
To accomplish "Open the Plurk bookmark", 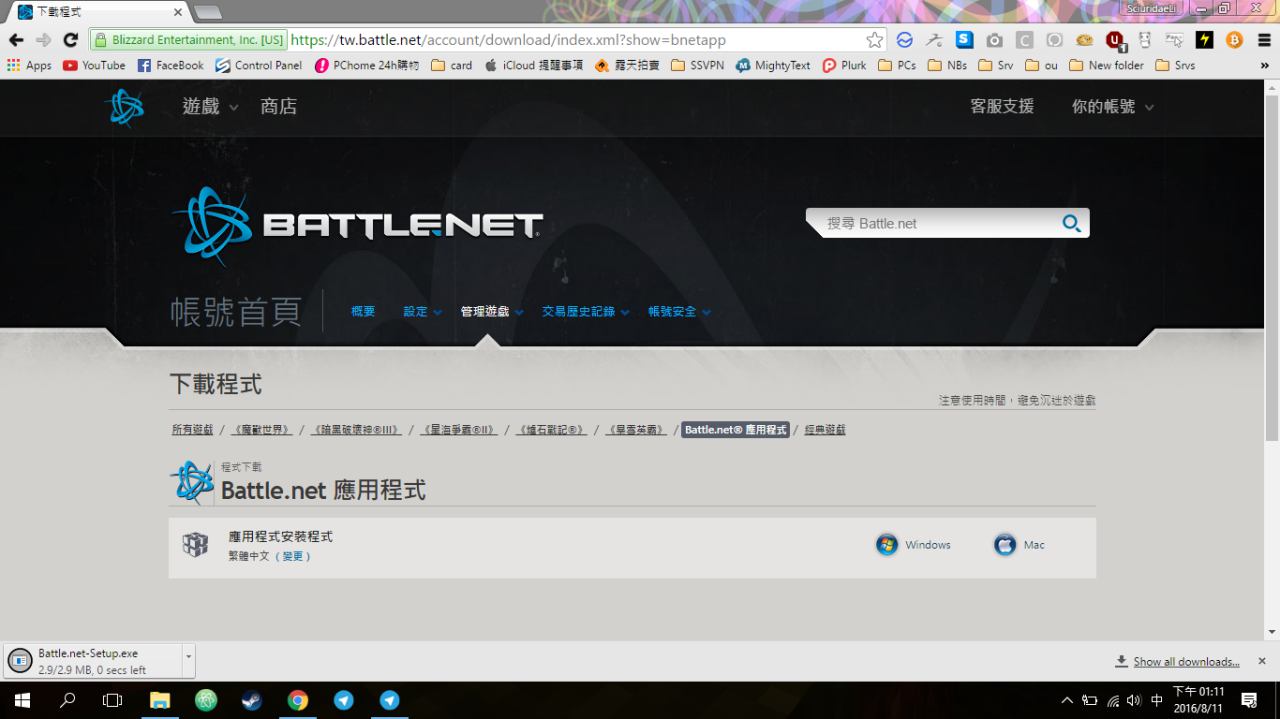I will (844, 65).
